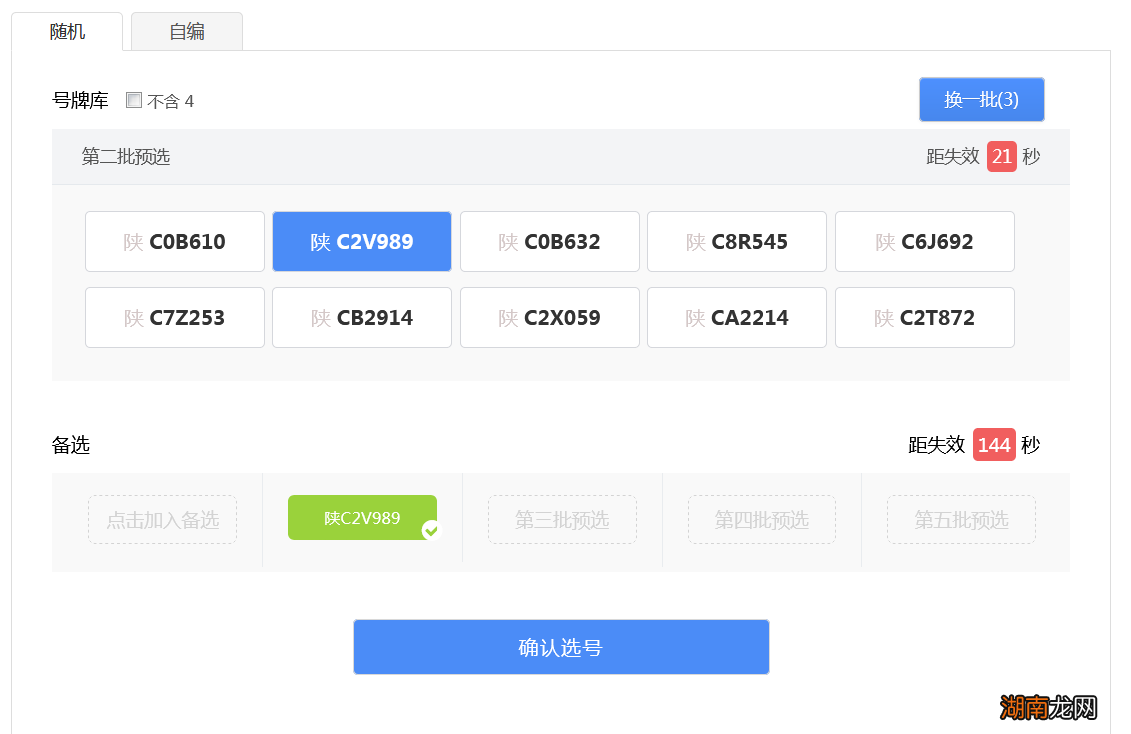The image size is (1131, 734).
Task: Click the 第五批预选 placeholder slot
Action: point(961,520)
